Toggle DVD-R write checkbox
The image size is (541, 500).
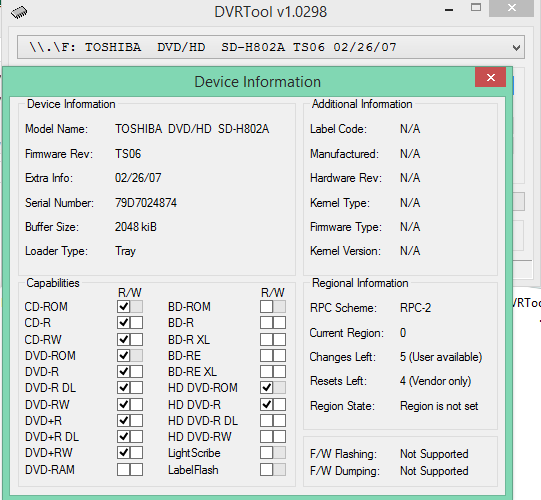[x=136, y=372]
